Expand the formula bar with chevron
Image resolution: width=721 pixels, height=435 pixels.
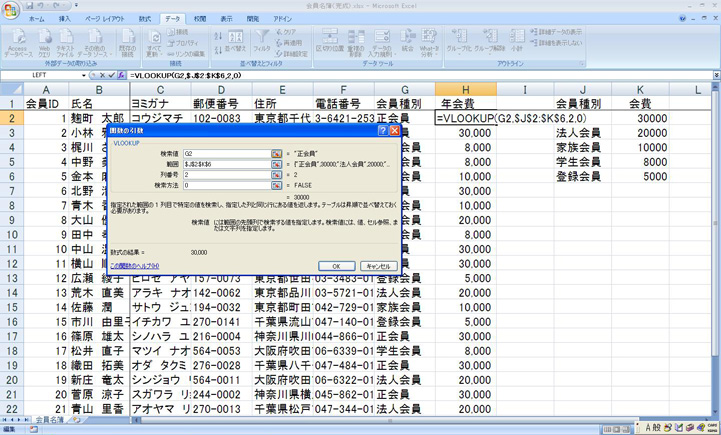(x=716, y=75)
